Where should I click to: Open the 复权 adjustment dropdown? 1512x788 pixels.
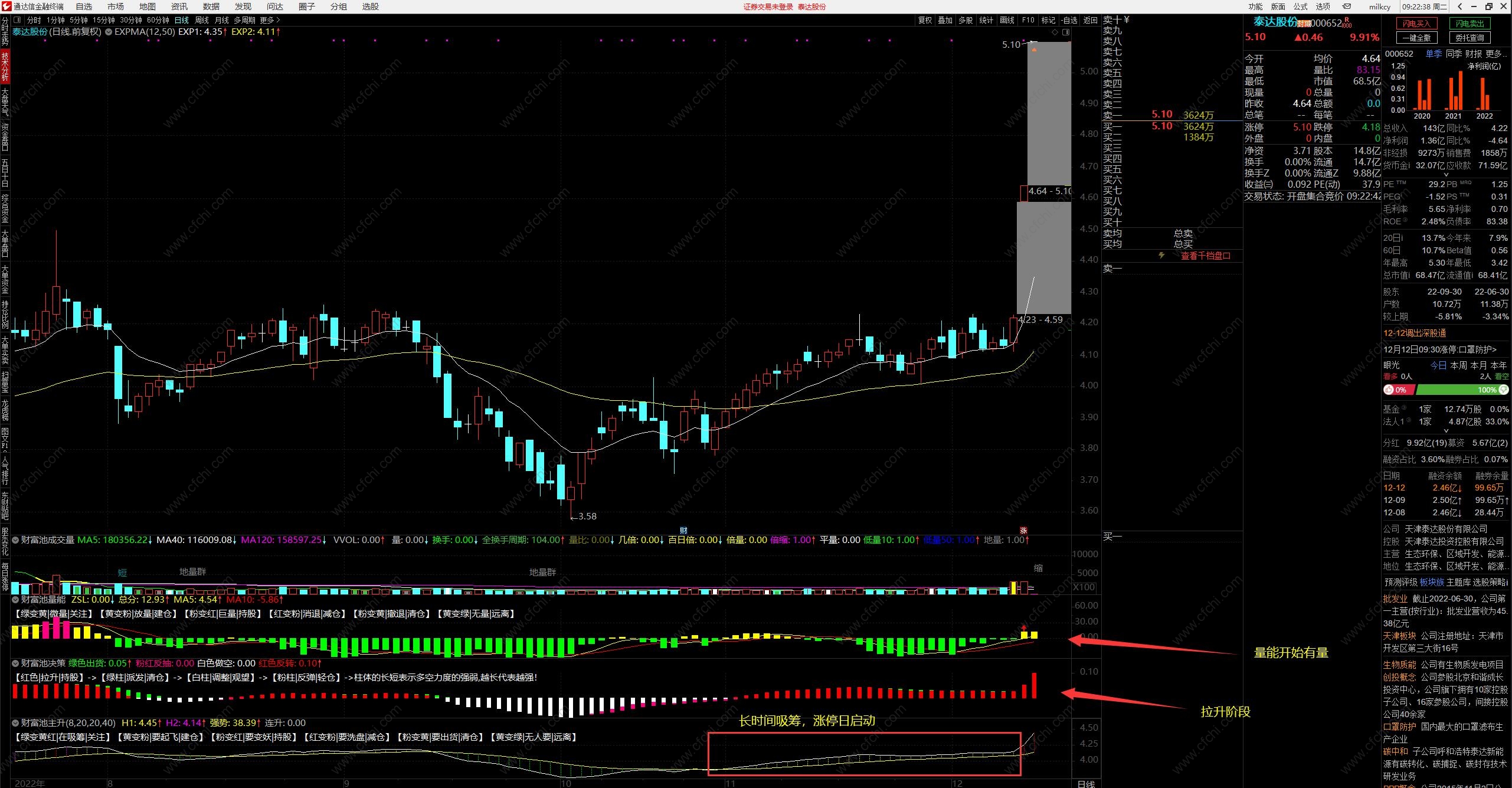pos(925,20)
